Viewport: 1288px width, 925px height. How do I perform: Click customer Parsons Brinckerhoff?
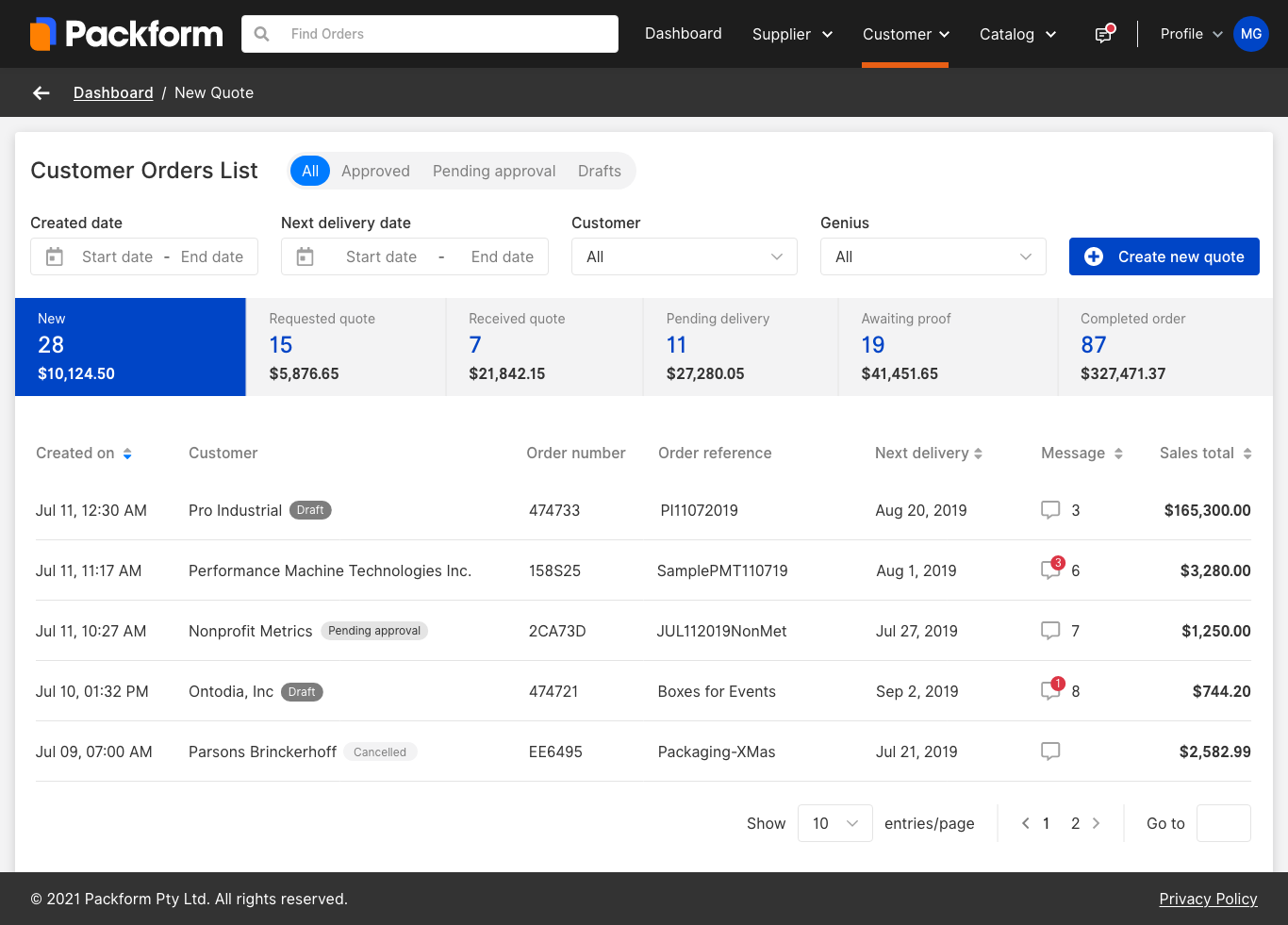262,752
